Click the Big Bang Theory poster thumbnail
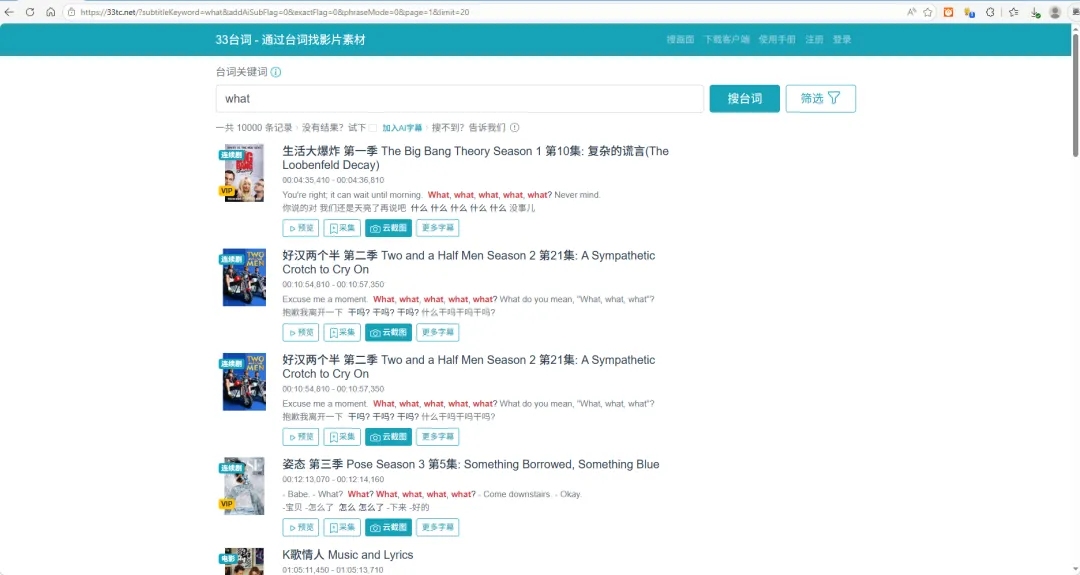Viewport: 1080px width, 575px height. [244, 172]
